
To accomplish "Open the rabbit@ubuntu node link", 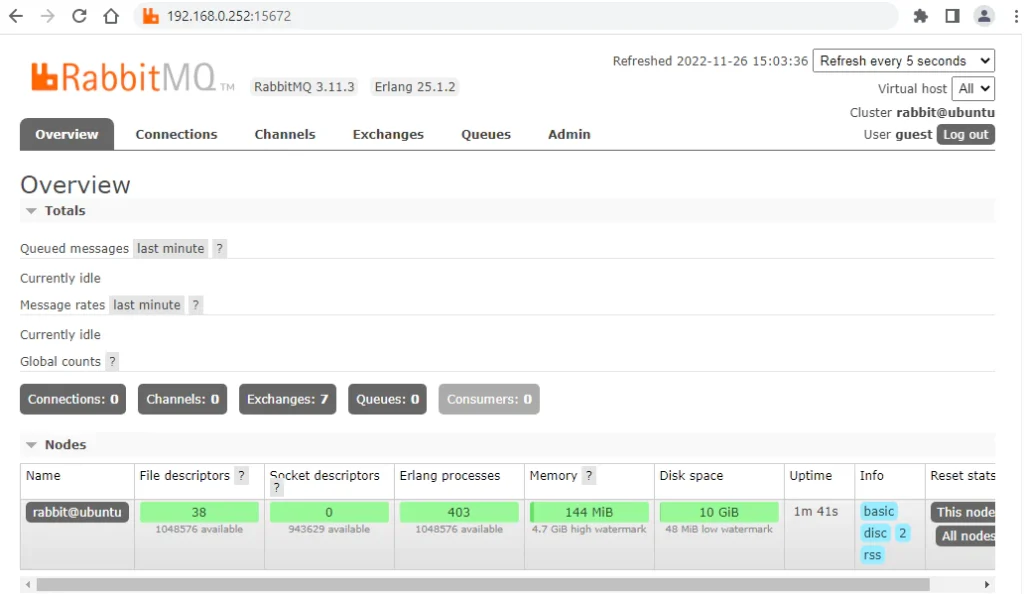I will pyautogui.click(x=77, y=512).
